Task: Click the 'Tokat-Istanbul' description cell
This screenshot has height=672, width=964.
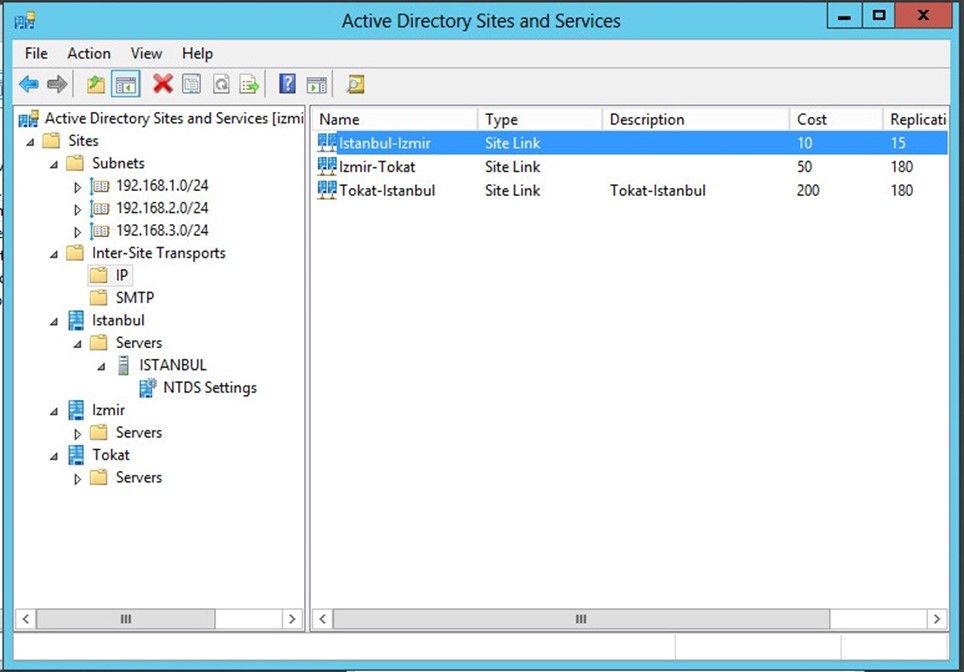Action: click(657, 191)
